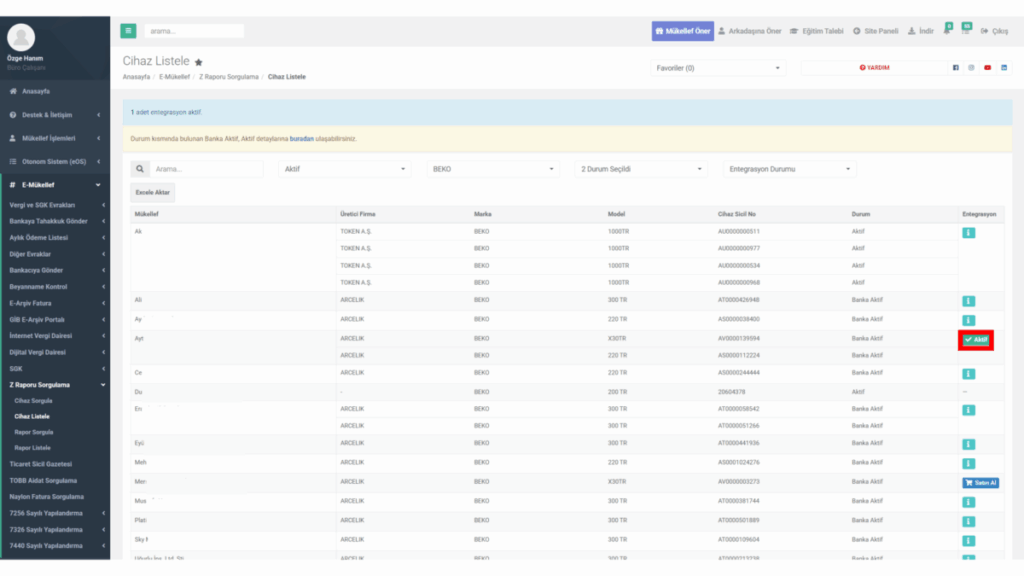Mark Cihaz Listele as favorite with star
This screenshot has width=1024, height=576.
[199, 63]
